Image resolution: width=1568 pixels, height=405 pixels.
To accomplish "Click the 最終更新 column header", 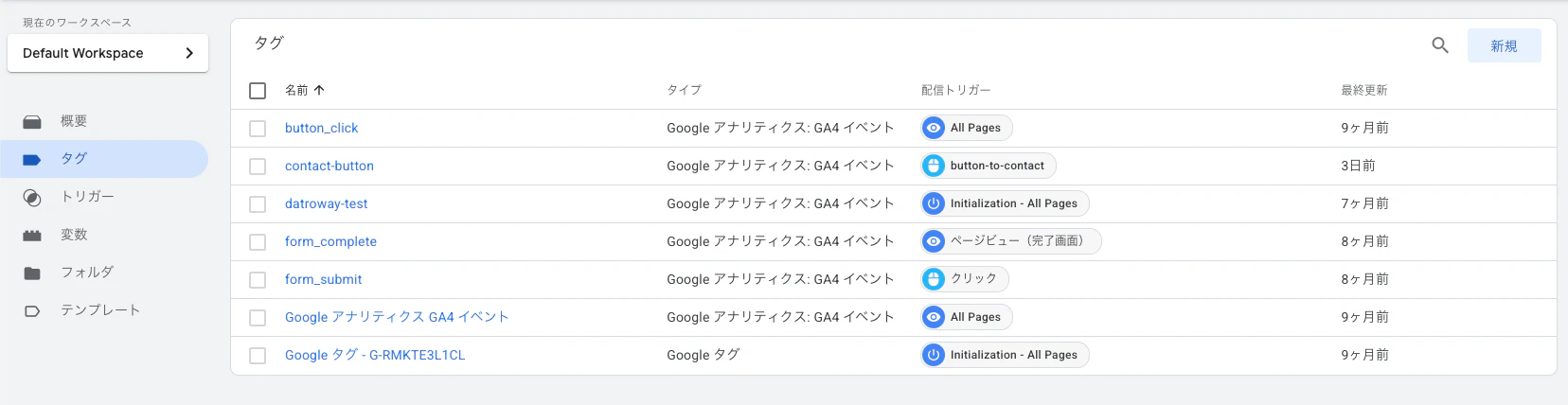I will click(x=1363, y=90).
